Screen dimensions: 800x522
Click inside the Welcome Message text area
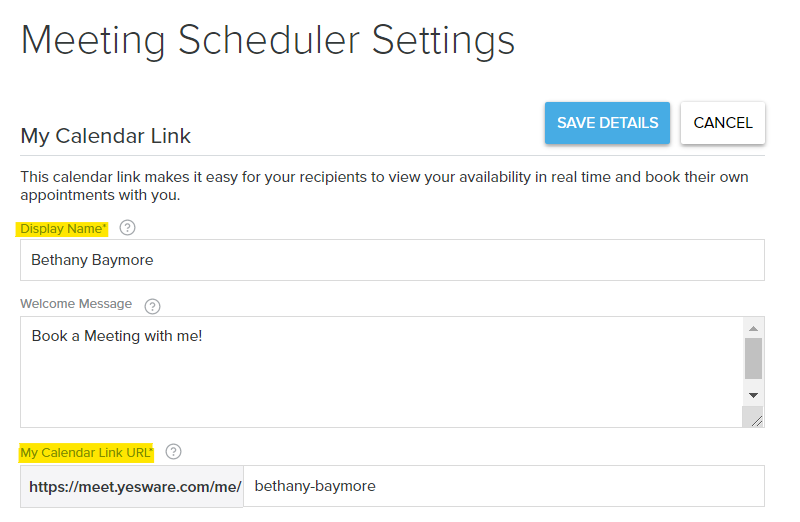point(382,371)
